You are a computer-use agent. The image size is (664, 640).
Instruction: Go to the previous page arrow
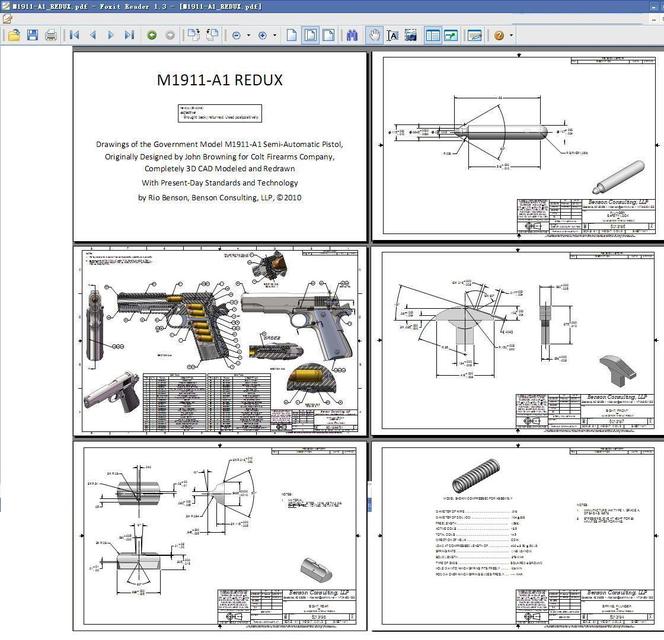92,35
